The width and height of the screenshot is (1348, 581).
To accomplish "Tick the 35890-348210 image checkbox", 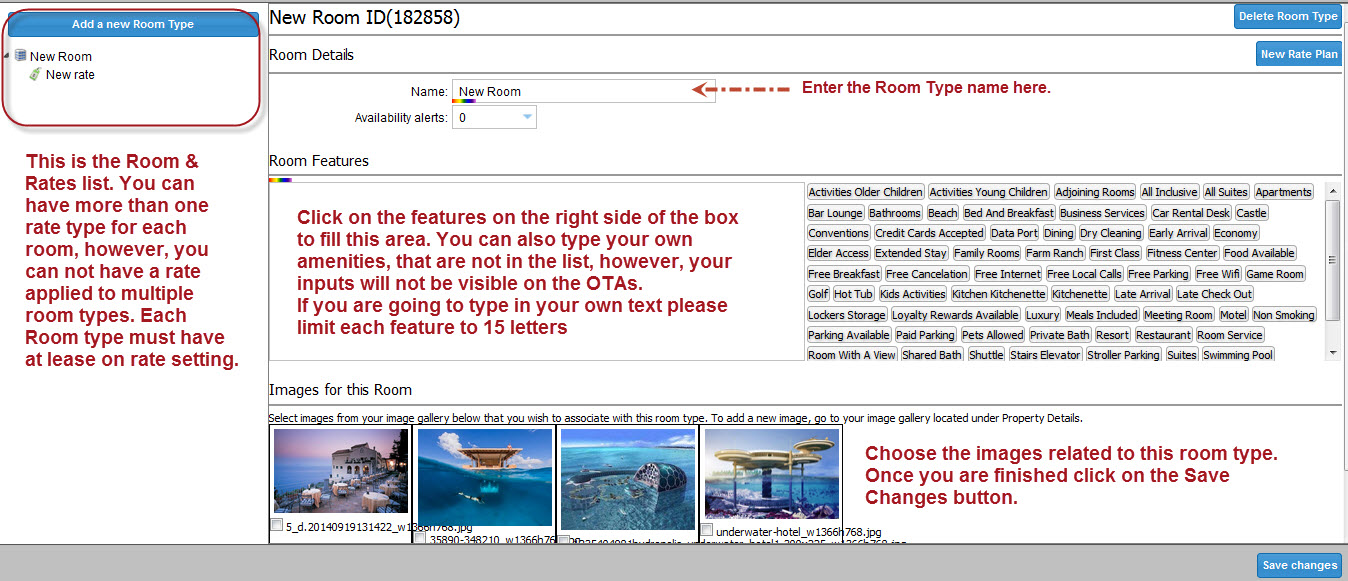I will (421, 539).
